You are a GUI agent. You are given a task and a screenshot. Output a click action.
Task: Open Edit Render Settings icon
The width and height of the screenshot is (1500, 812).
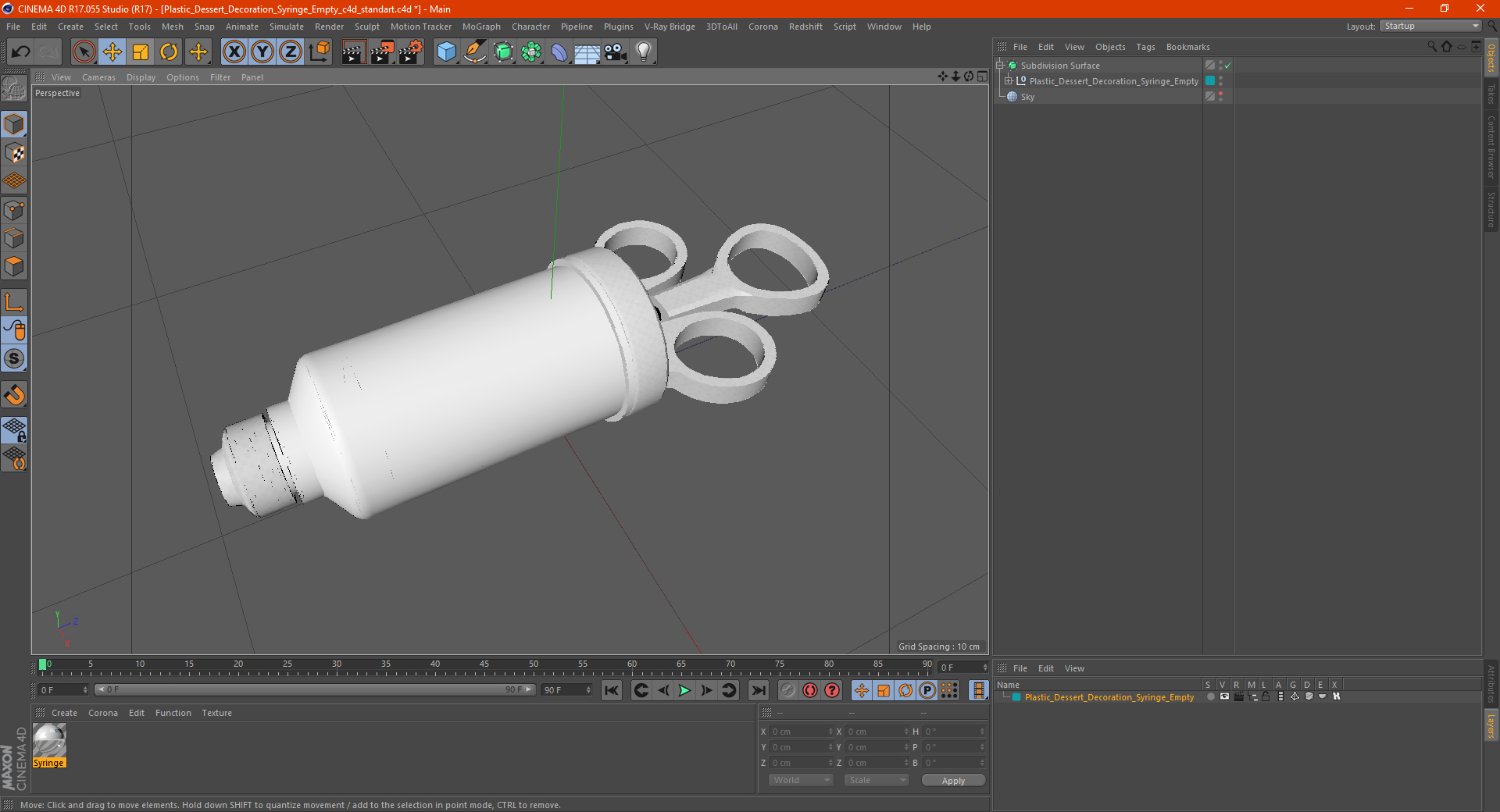tap(411, 52)
